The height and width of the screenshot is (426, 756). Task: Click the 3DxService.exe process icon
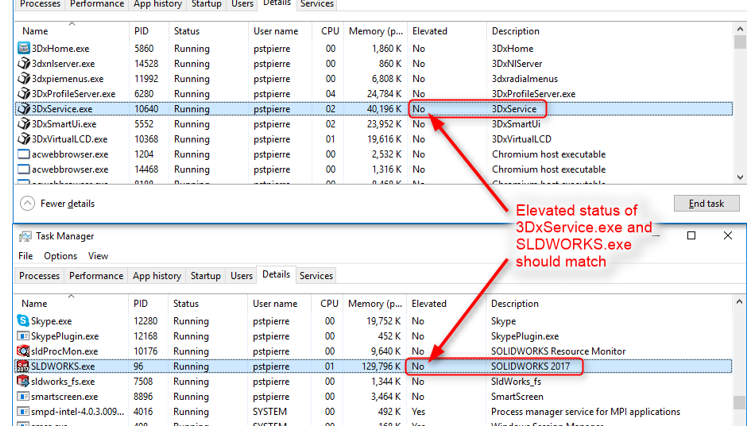pos(23,108)
